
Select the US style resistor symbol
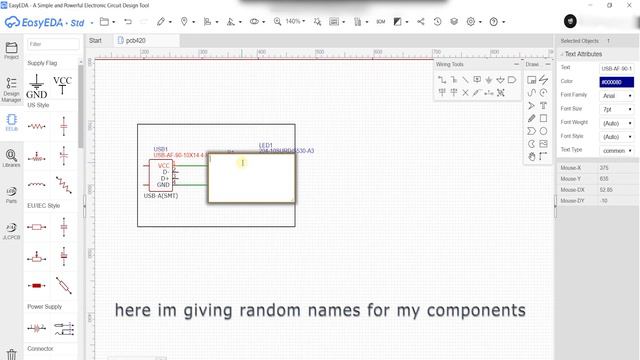coord(37,127)
